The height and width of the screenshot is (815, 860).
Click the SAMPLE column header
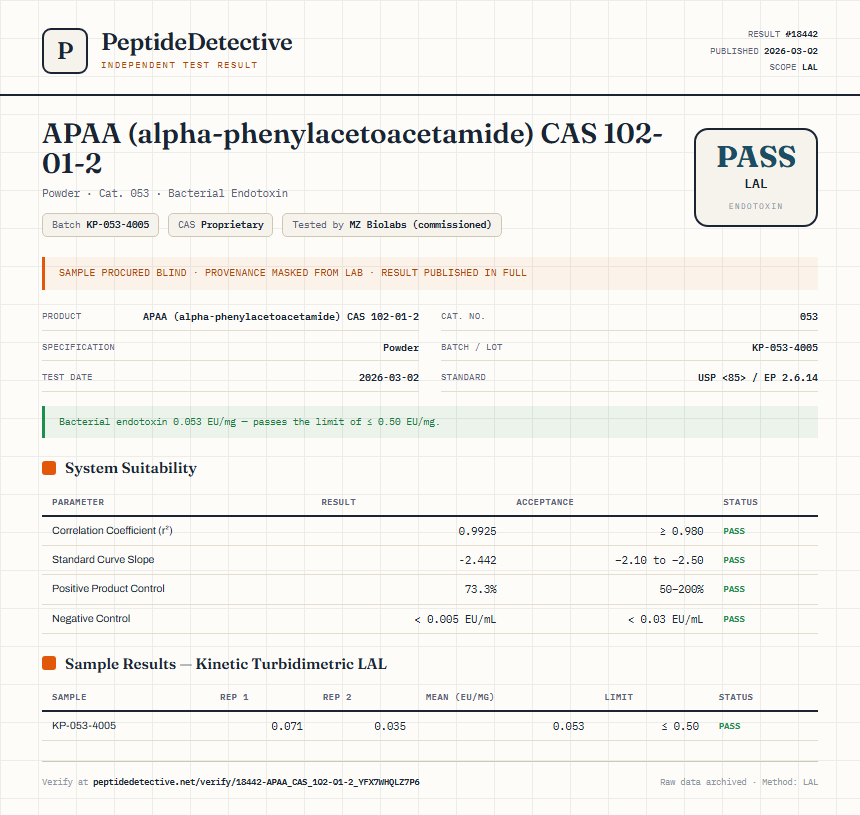(x=69, y=697)
